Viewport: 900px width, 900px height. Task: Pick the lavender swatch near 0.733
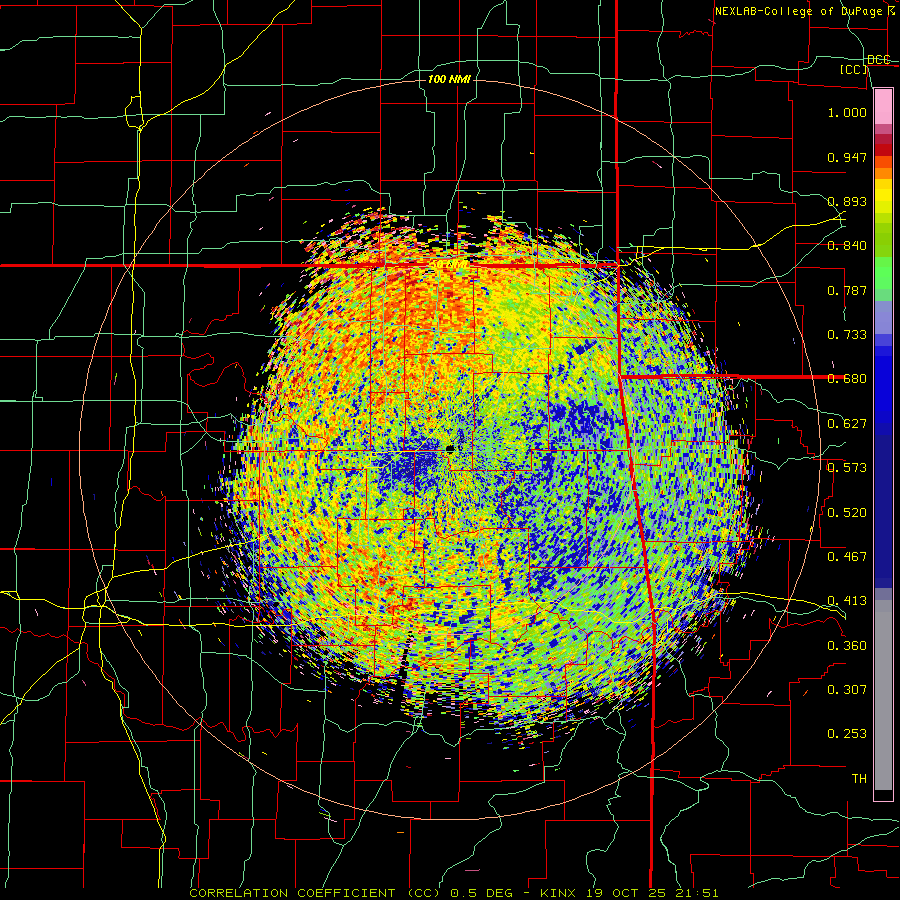[883, 317]
